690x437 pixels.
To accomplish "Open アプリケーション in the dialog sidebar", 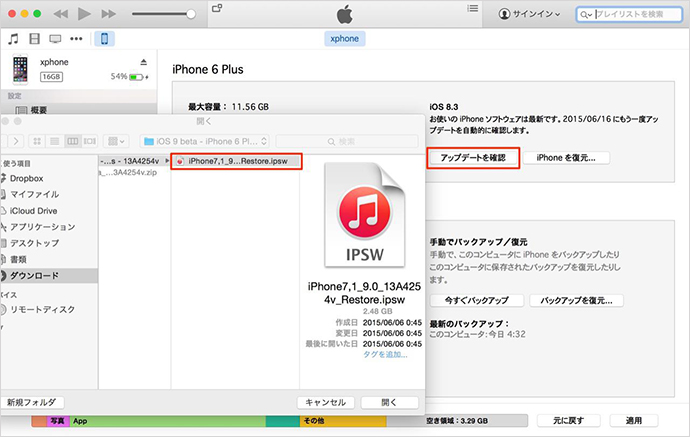I will 42,227.
